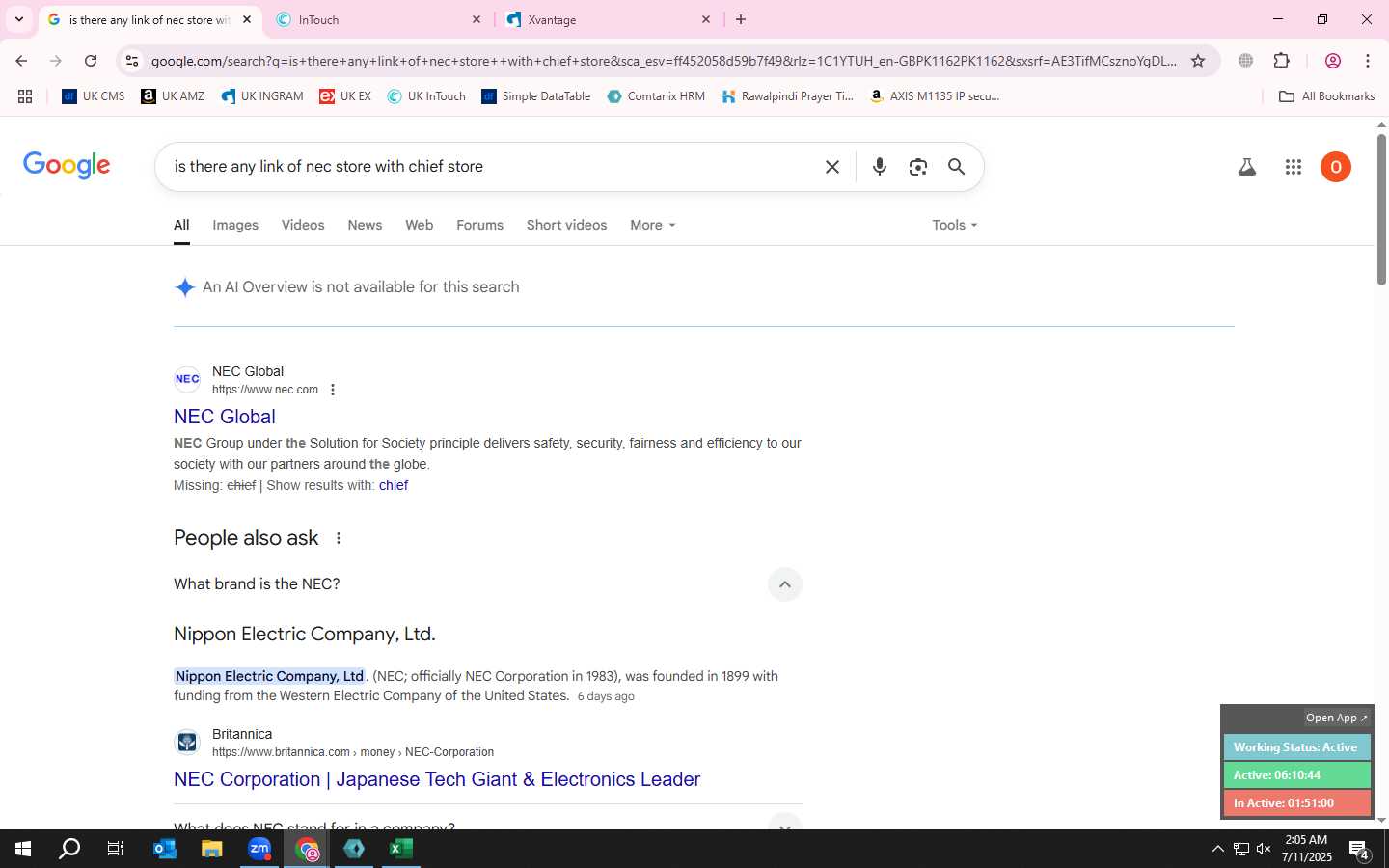The image size is (1389, 868).
Task: Select the All results tab
Action: coord(181,225)
